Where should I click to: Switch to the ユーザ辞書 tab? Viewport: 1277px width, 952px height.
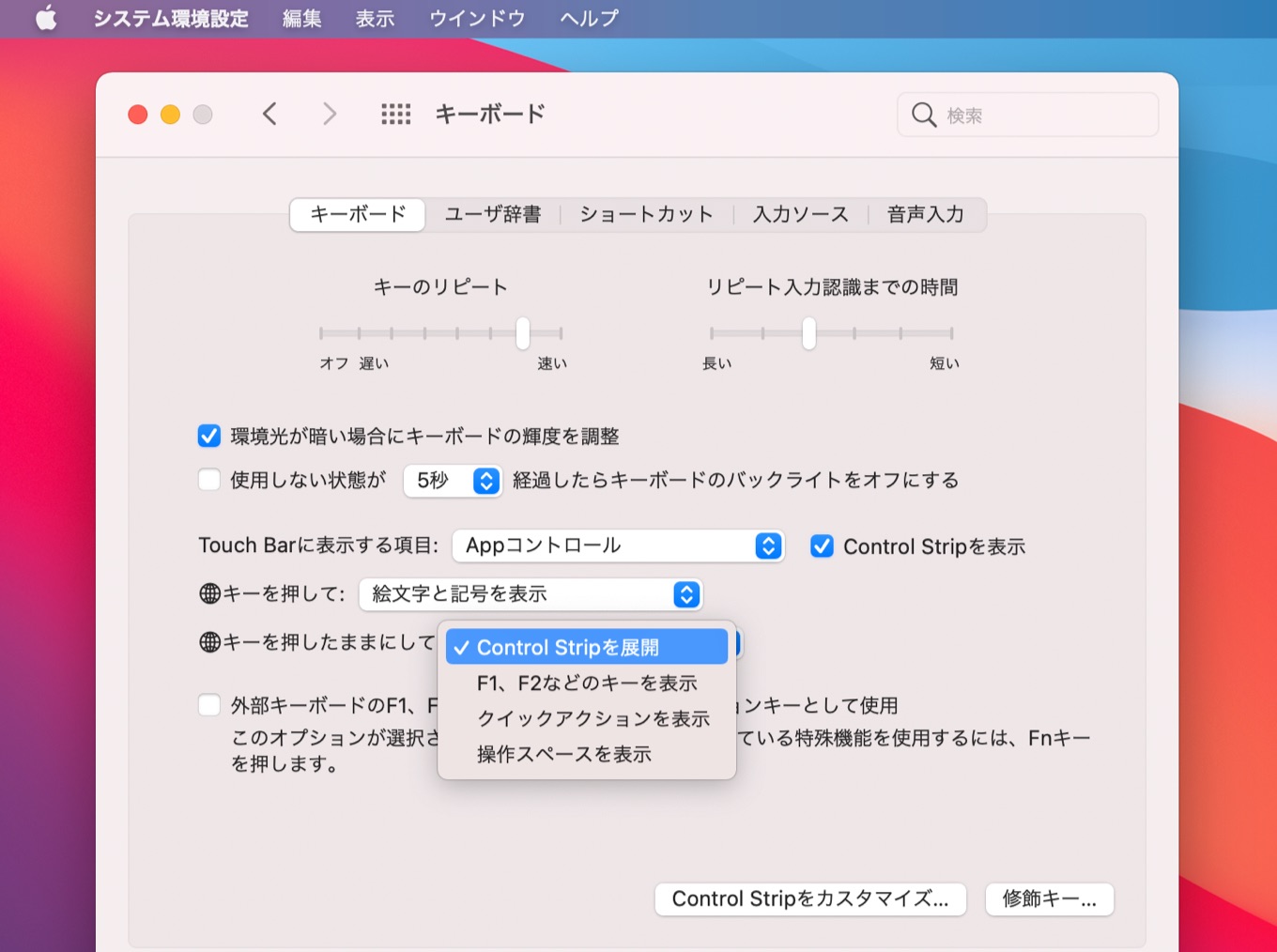(x=493, y=214)
